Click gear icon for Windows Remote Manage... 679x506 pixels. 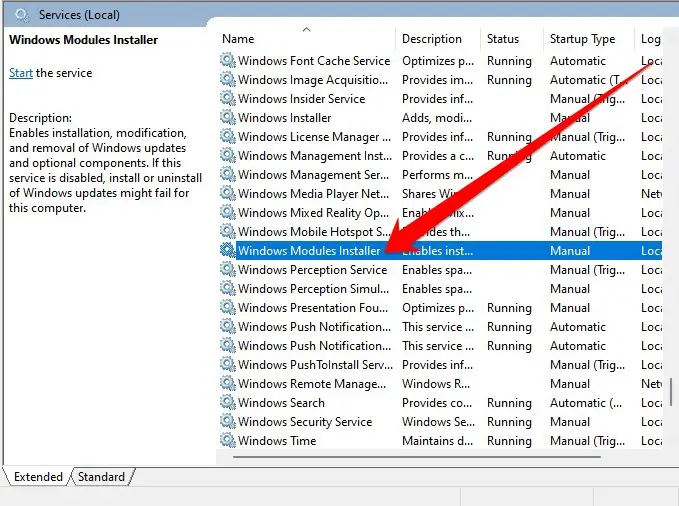[227, 384]
